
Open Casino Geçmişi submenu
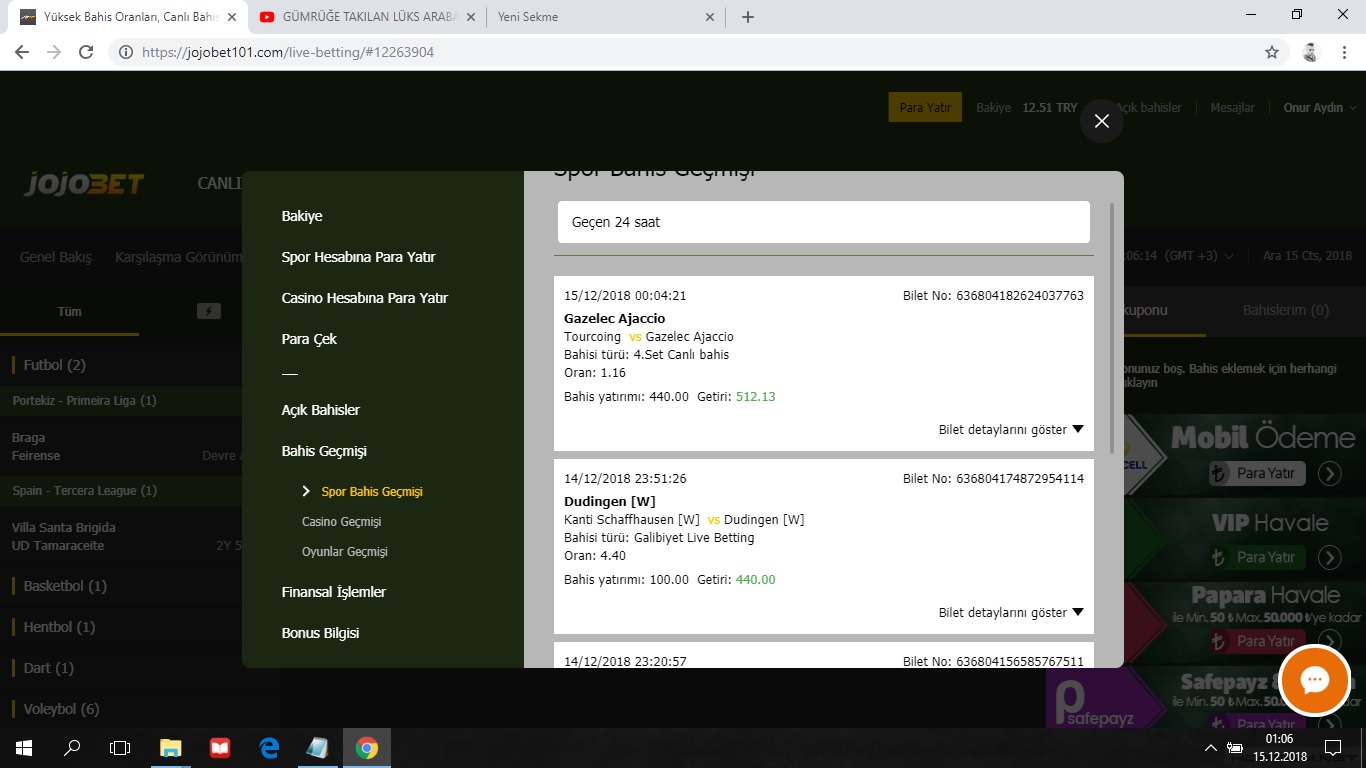[x=341, y=522]
